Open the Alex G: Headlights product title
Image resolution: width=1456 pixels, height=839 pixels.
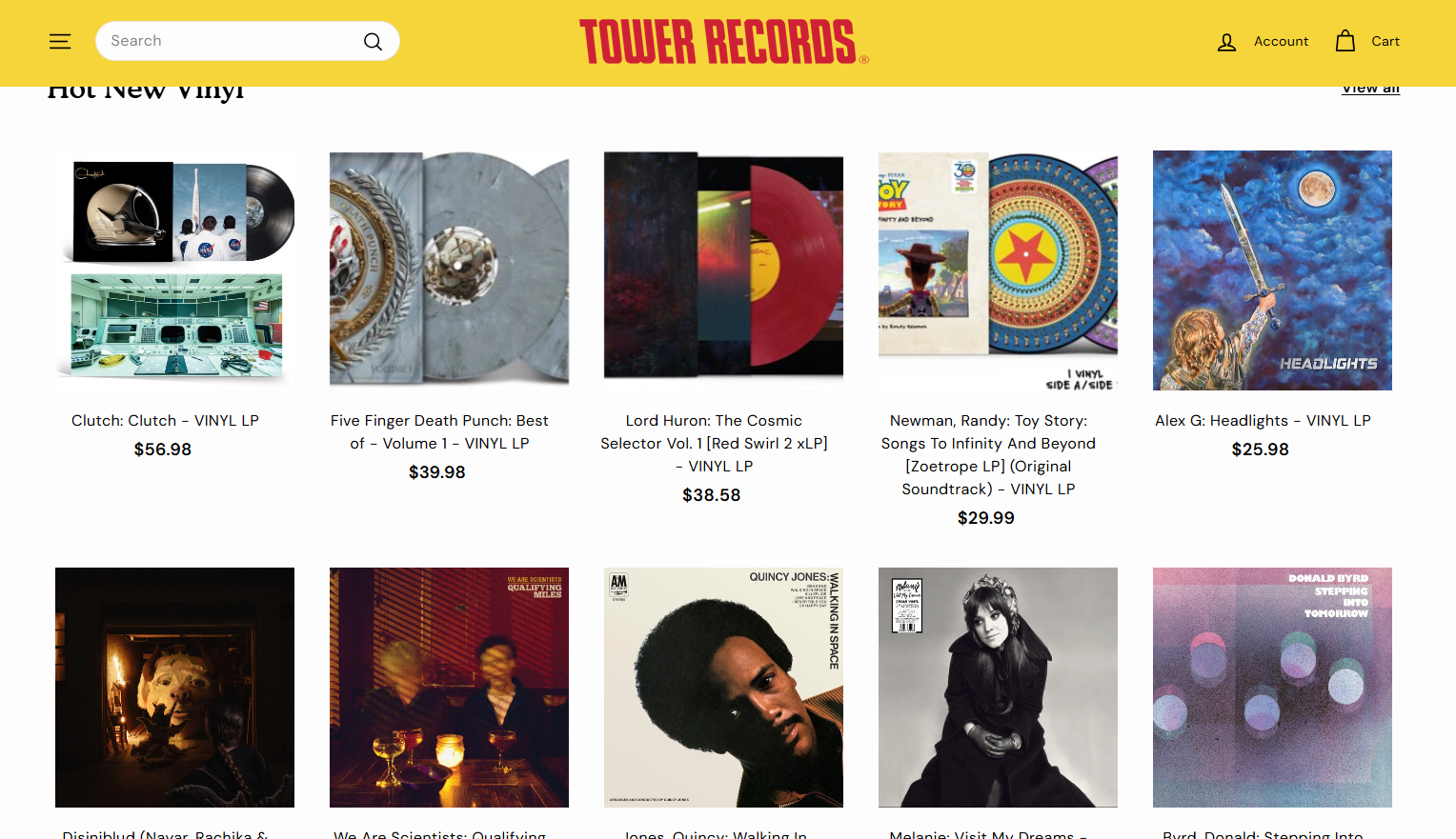[1263, 421]
